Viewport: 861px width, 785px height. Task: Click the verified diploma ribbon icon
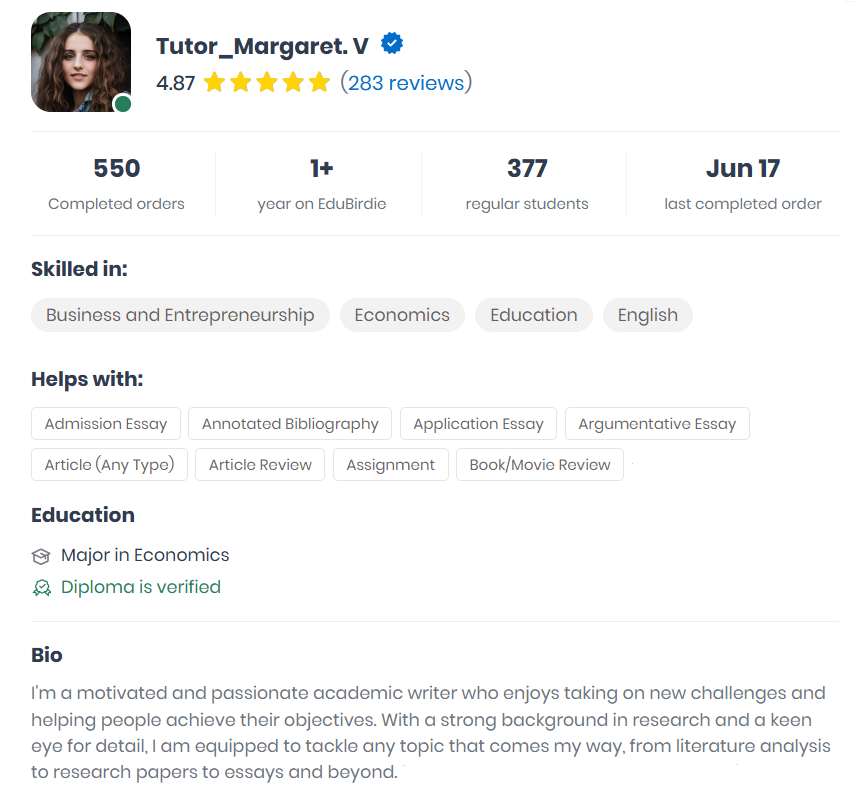[x=42, y=587]
